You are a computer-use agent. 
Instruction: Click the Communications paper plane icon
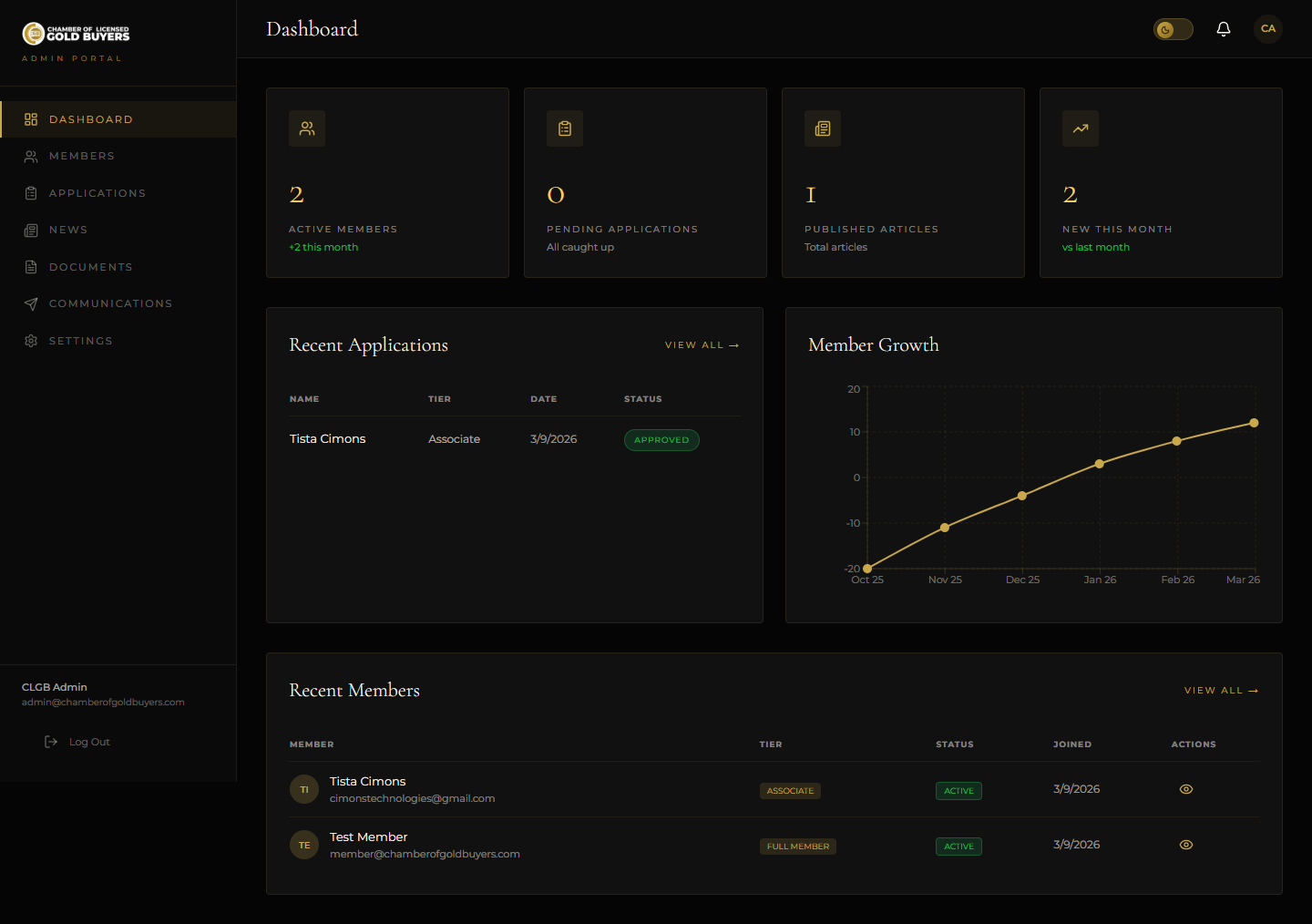pyautogui.click(x=31, y=304)
